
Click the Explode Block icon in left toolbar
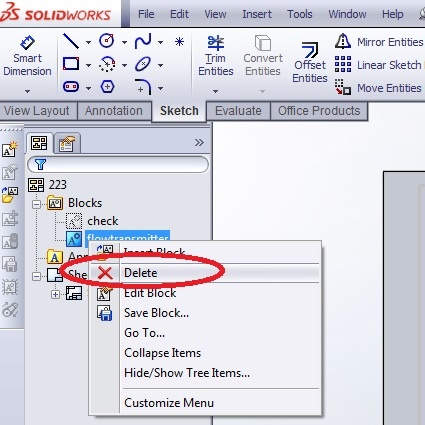pyautogui.click(x=10, y=287)
